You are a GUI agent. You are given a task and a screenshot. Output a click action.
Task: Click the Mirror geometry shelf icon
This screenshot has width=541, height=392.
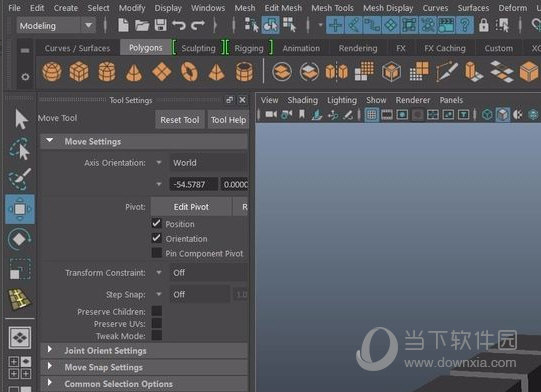[x=336, y=72]
